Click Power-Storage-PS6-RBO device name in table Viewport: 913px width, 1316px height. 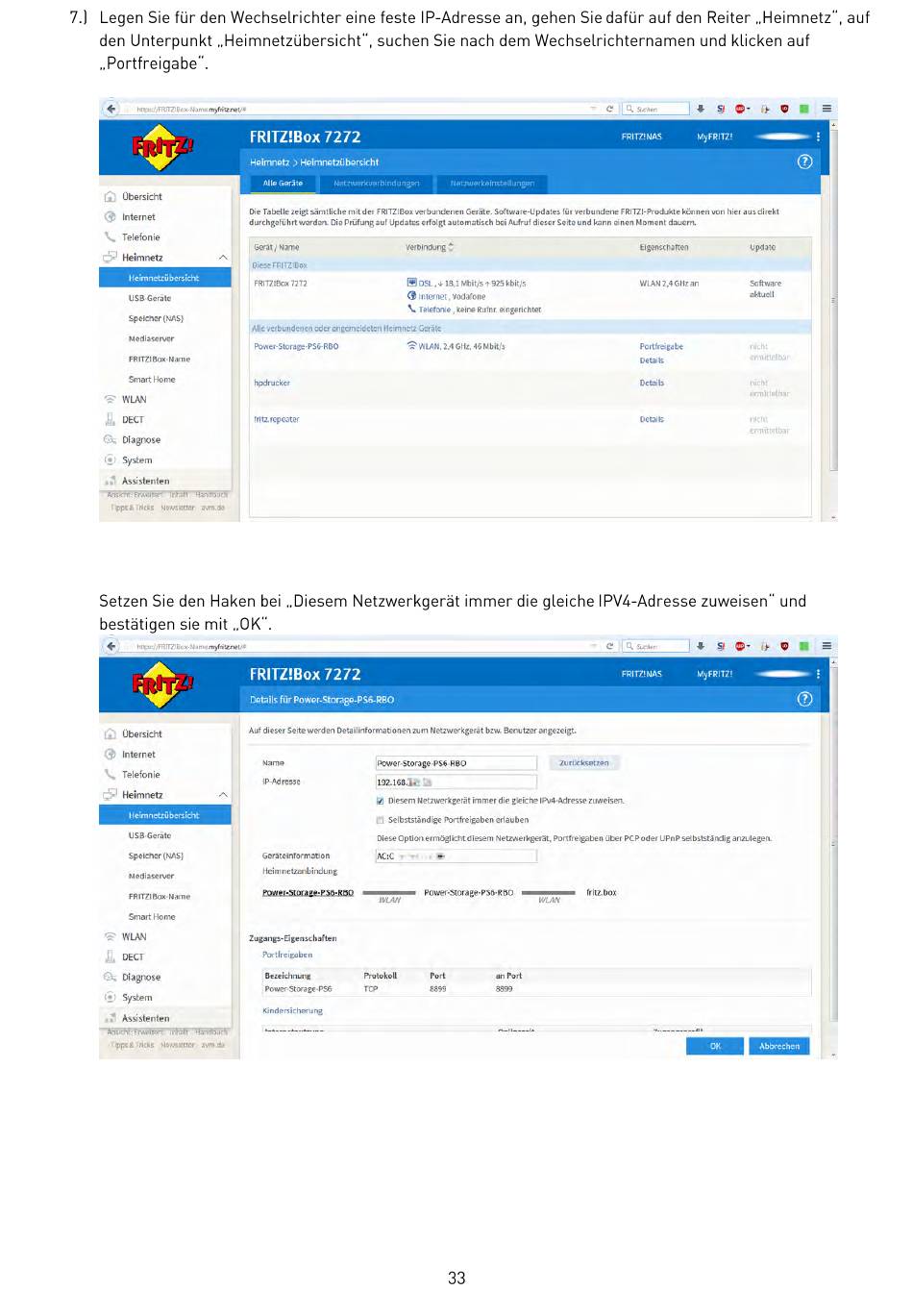click(x=296, y=346)
